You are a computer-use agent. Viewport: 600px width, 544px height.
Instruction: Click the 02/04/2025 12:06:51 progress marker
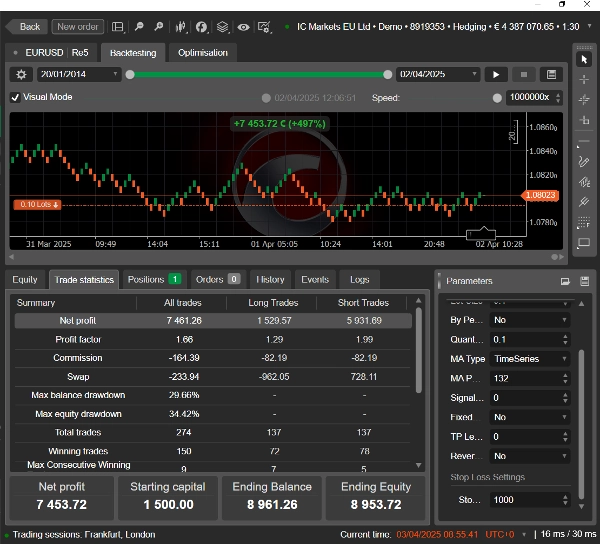click(266, 98)
